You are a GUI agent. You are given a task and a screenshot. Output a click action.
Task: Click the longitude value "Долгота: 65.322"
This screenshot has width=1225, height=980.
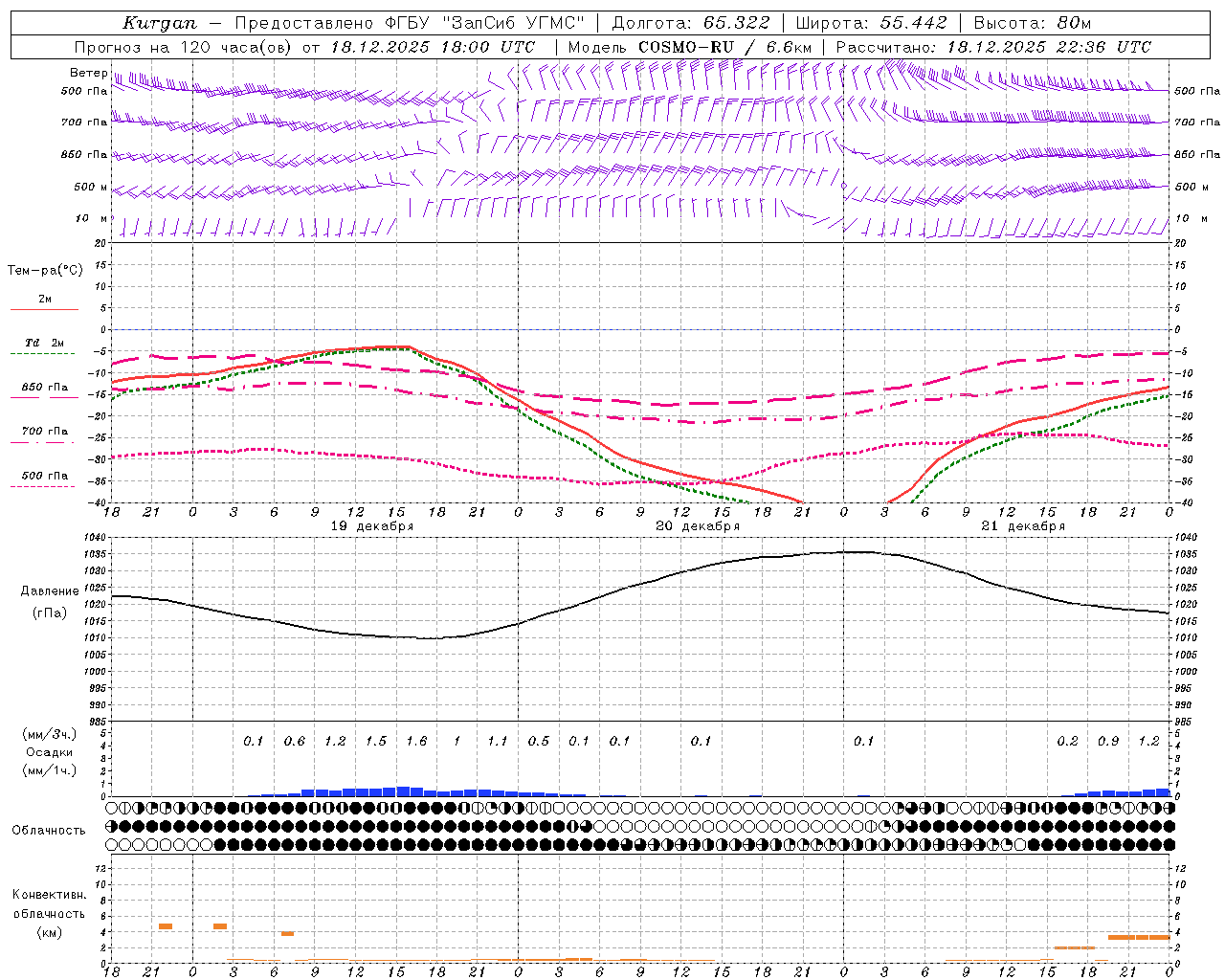691,23
